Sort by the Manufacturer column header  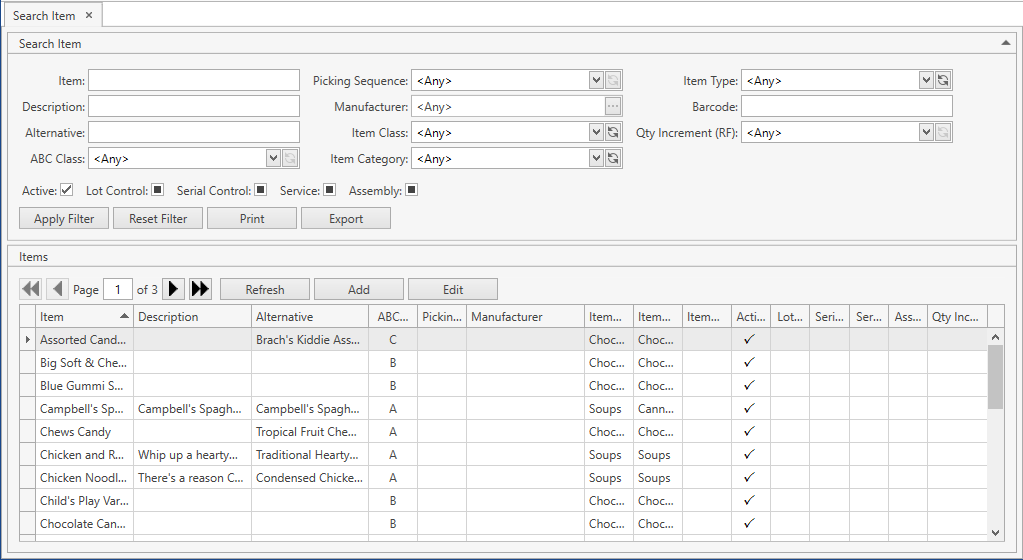pyautogui.click(x=525, y=317)
